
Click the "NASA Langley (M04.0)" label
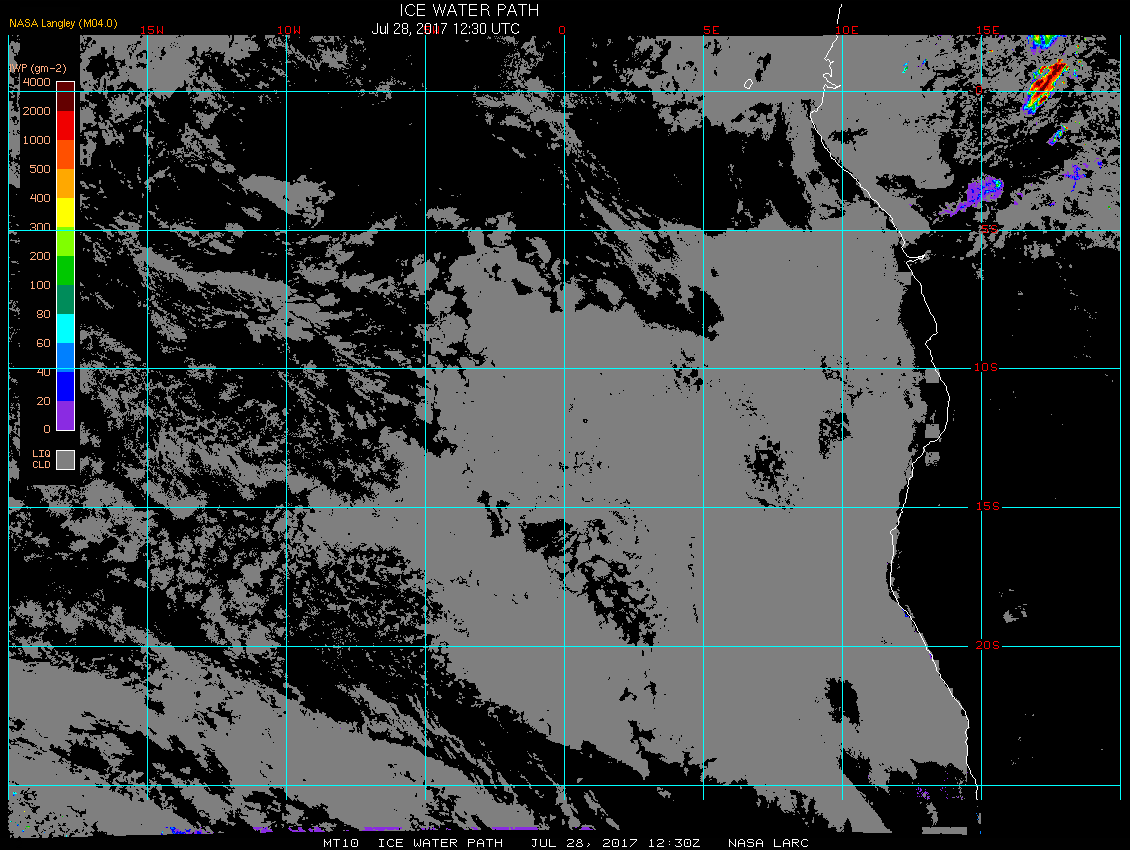point(63,23)
